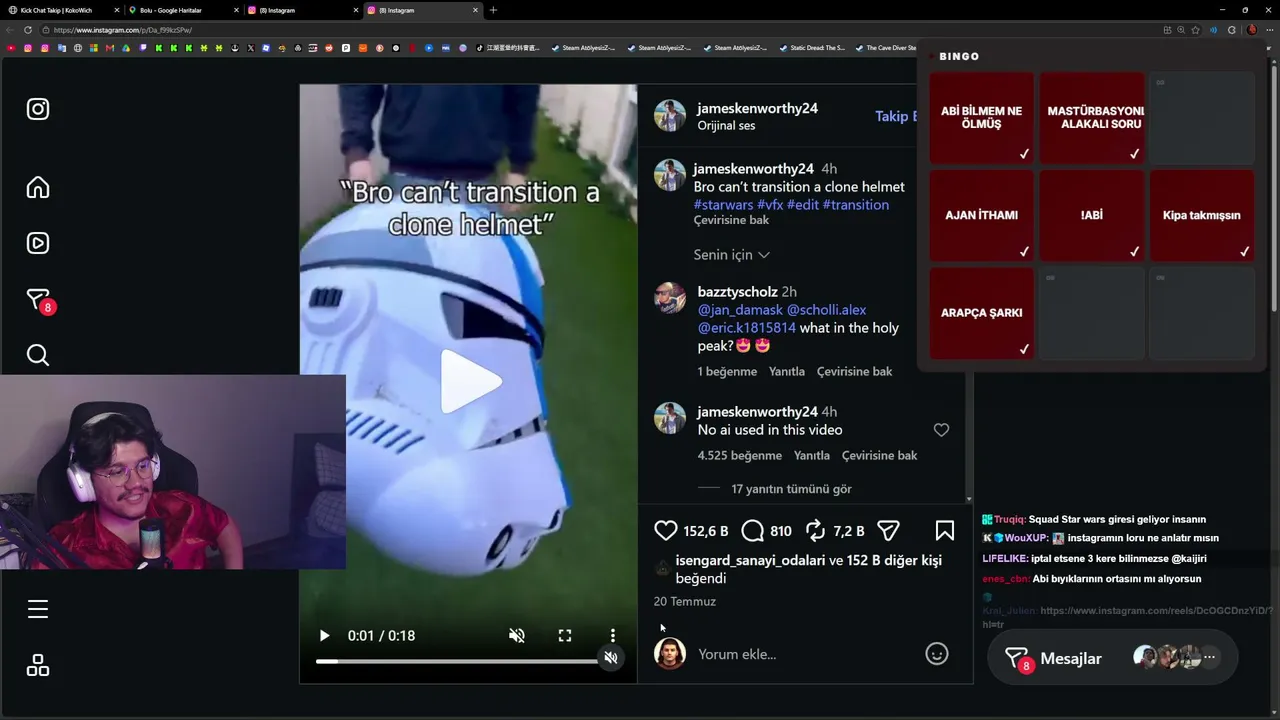1280x720 pixels.
Task: Open the "The Cave Diver Ste..." bookmark
Action: click(885, 48)
